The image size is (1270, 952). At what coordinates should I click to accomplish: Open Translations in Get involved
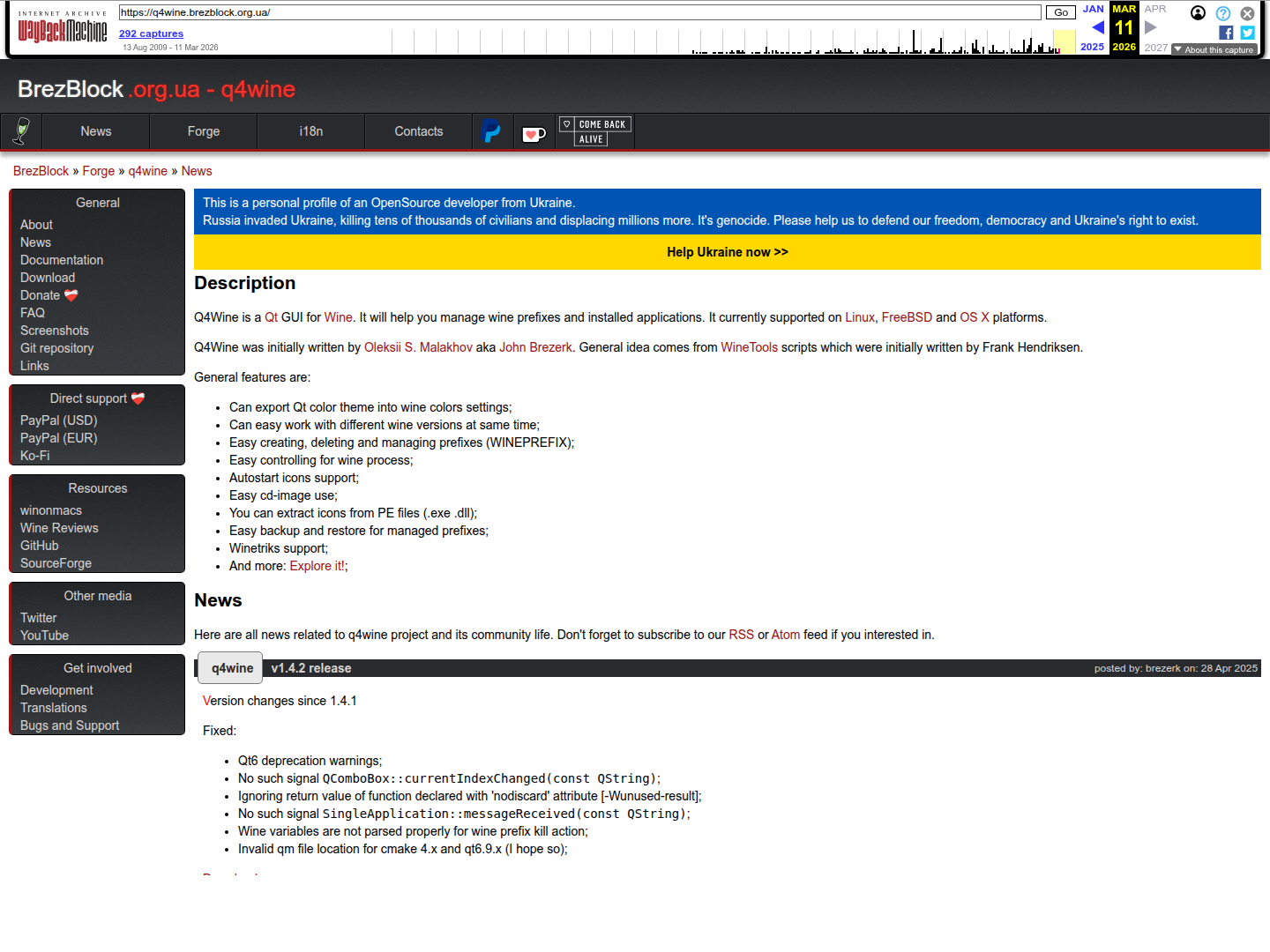(54, 708)
